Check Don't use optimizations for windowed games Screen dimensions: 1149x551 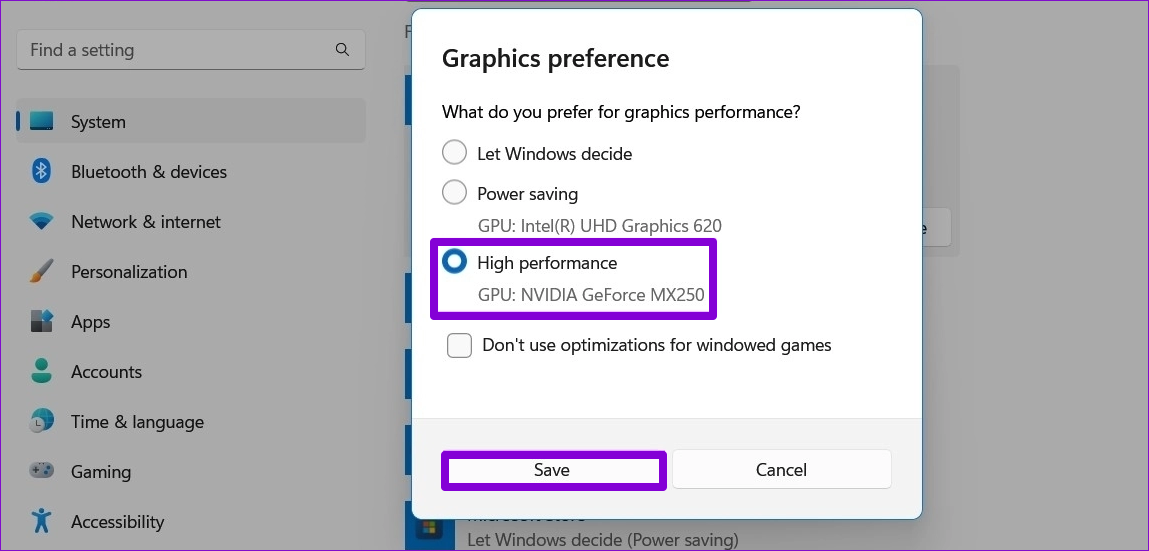click(x=459, y=345)
